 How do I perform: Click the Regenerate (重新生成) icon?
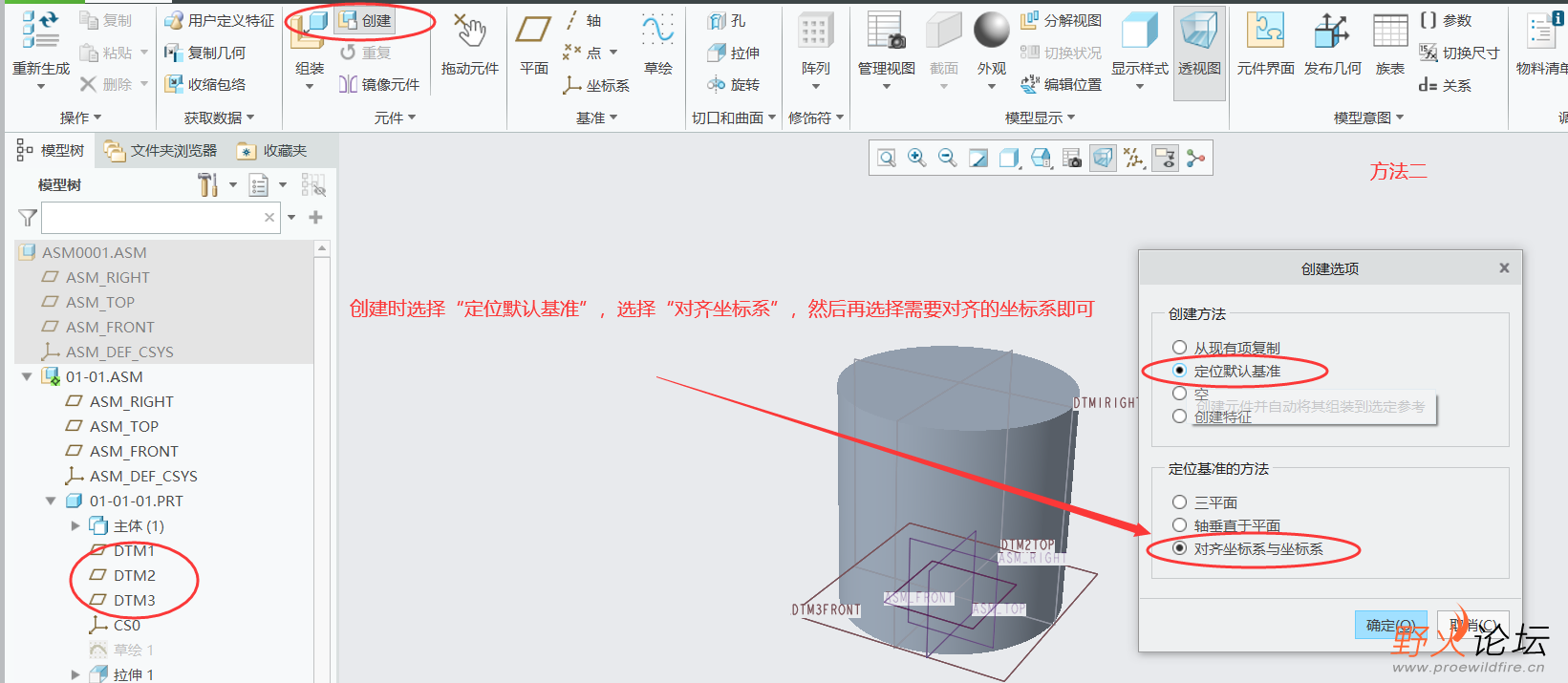pyautogui.click(x=40, y=31)
